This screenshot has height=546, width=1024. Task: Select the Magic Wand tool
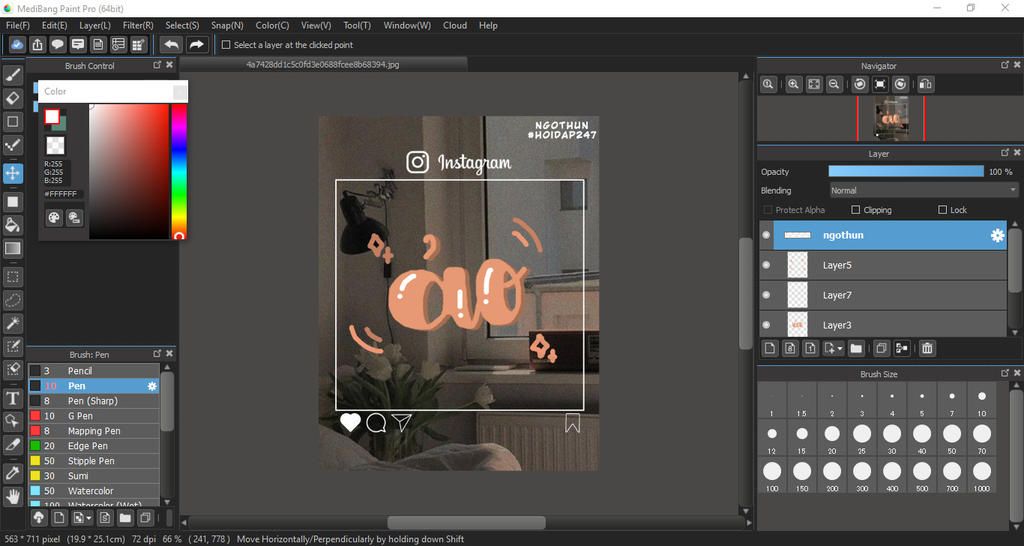coord(12,323)
